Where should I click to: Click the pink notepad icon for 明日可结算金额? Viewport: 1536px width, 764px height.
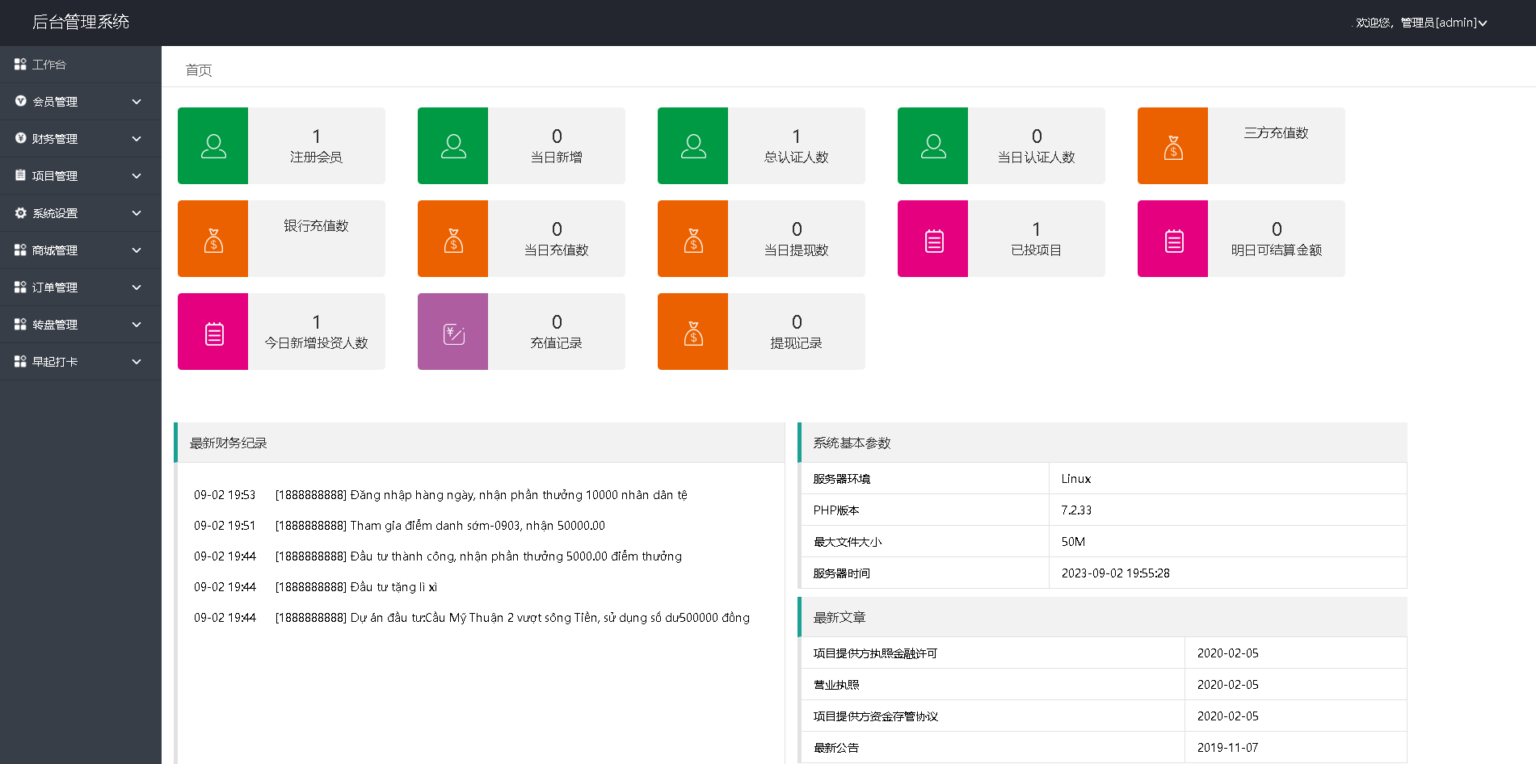1173,239
